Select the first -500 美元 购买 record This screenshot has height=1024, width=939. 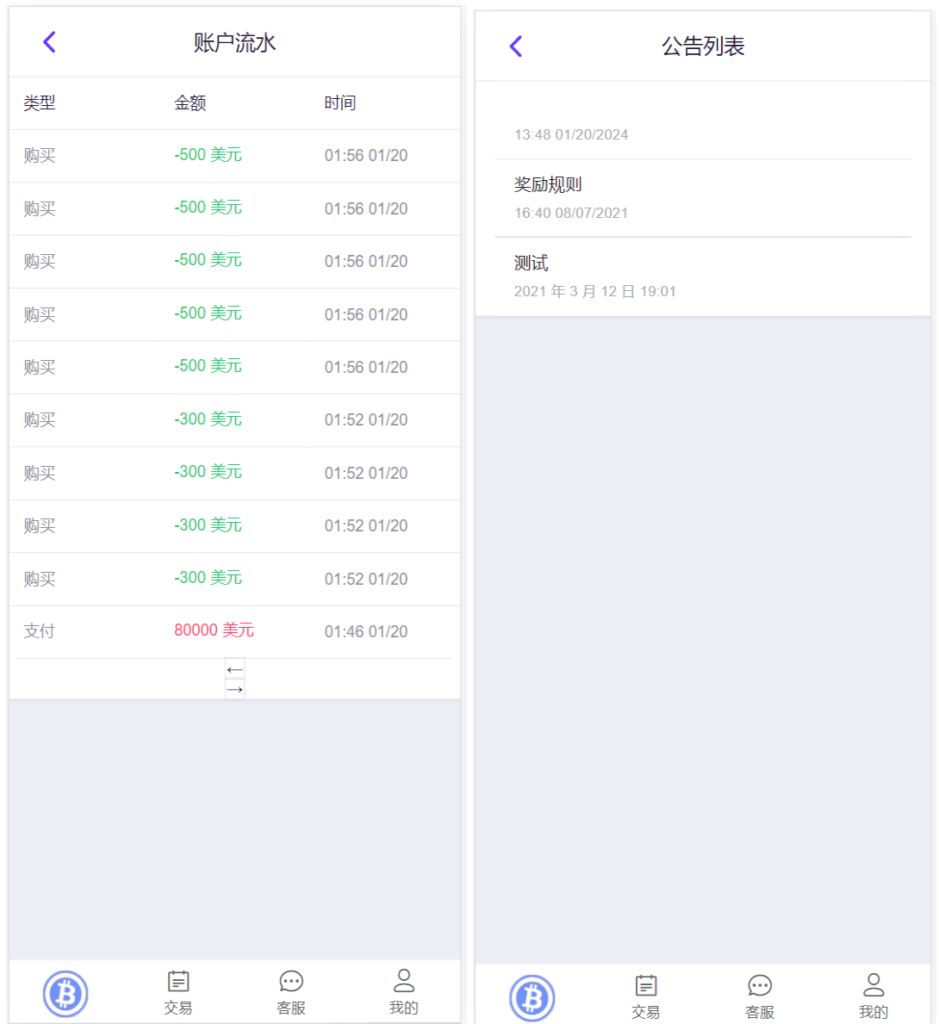coord(234,155)
